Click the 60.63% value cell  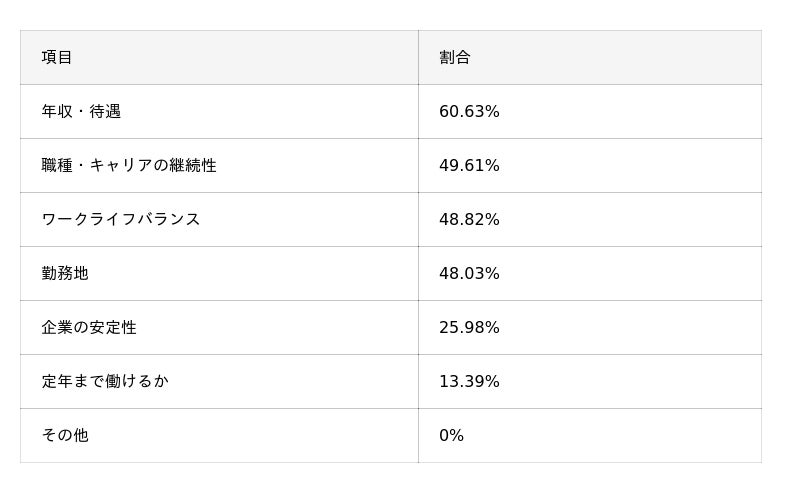pos(469,112)
